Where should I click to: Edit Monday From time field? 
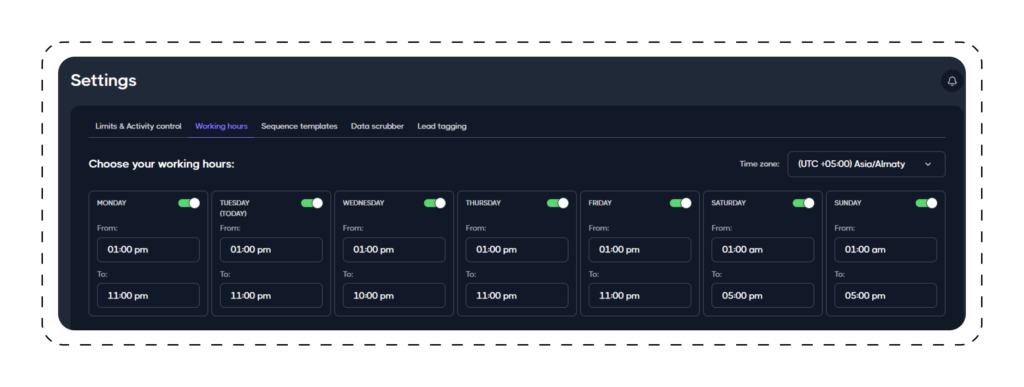point(148,249)
